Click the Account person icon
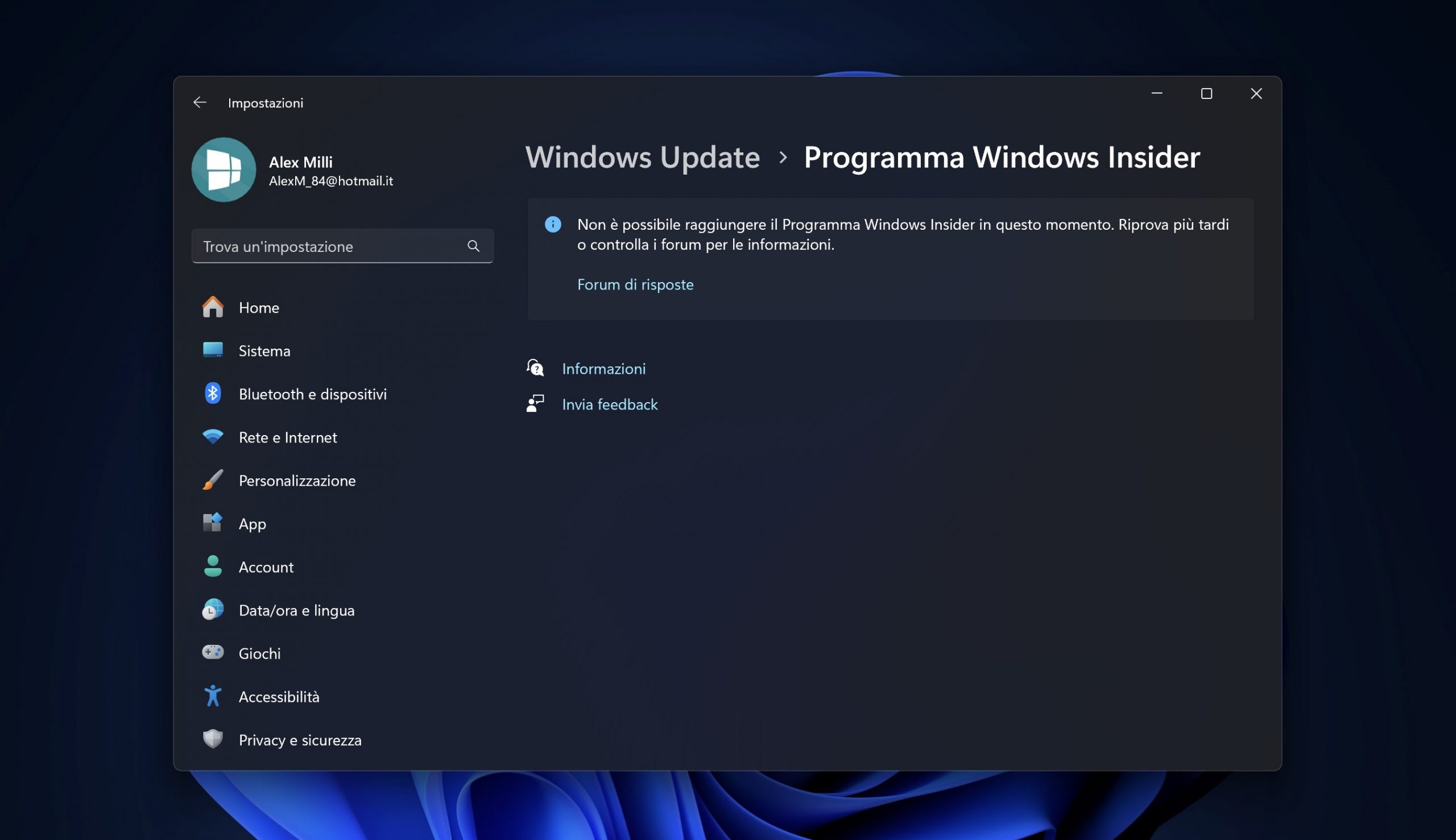Viewport: 1456px width, 840px height. [x=213, y=566]
